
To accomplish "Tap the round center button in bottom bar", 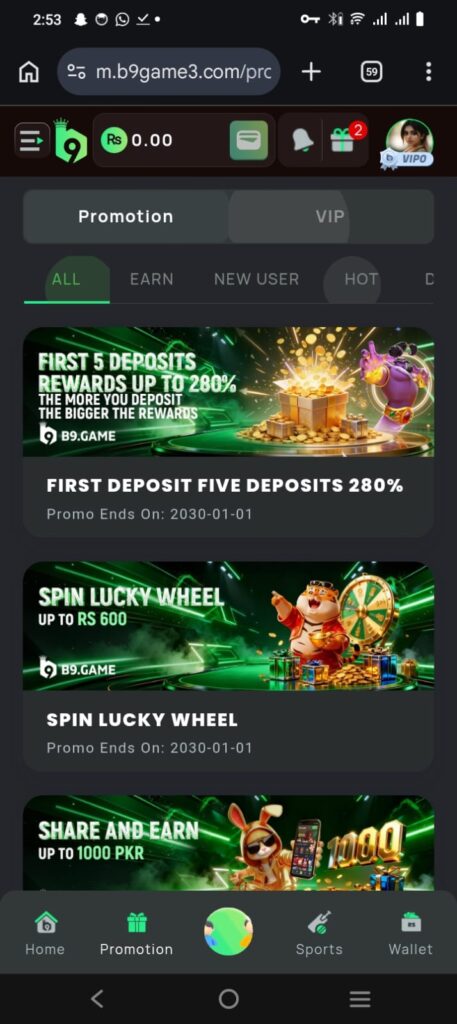I will 228,932.
